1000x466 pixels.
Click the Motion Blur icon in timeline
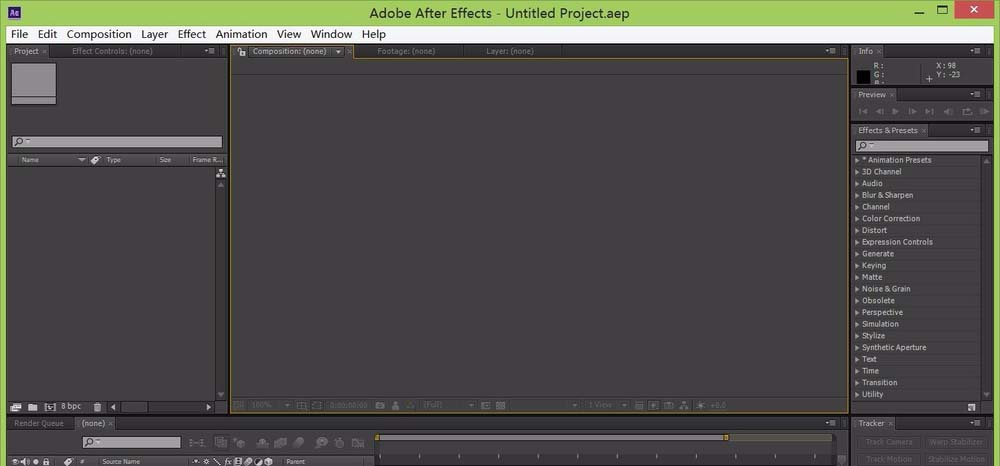pos(298,442)
